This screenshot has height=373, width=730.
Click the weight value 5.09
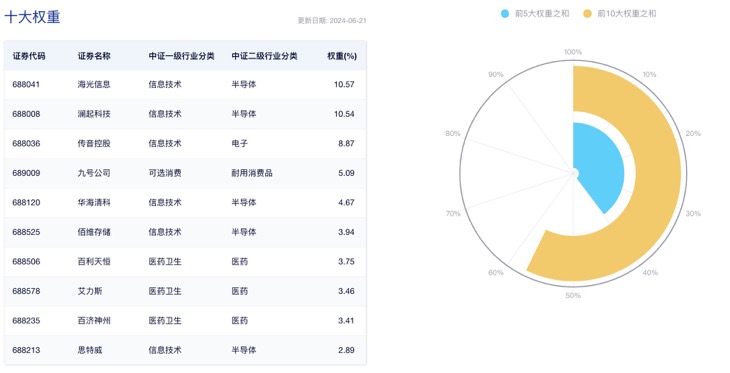coord(346,173)
